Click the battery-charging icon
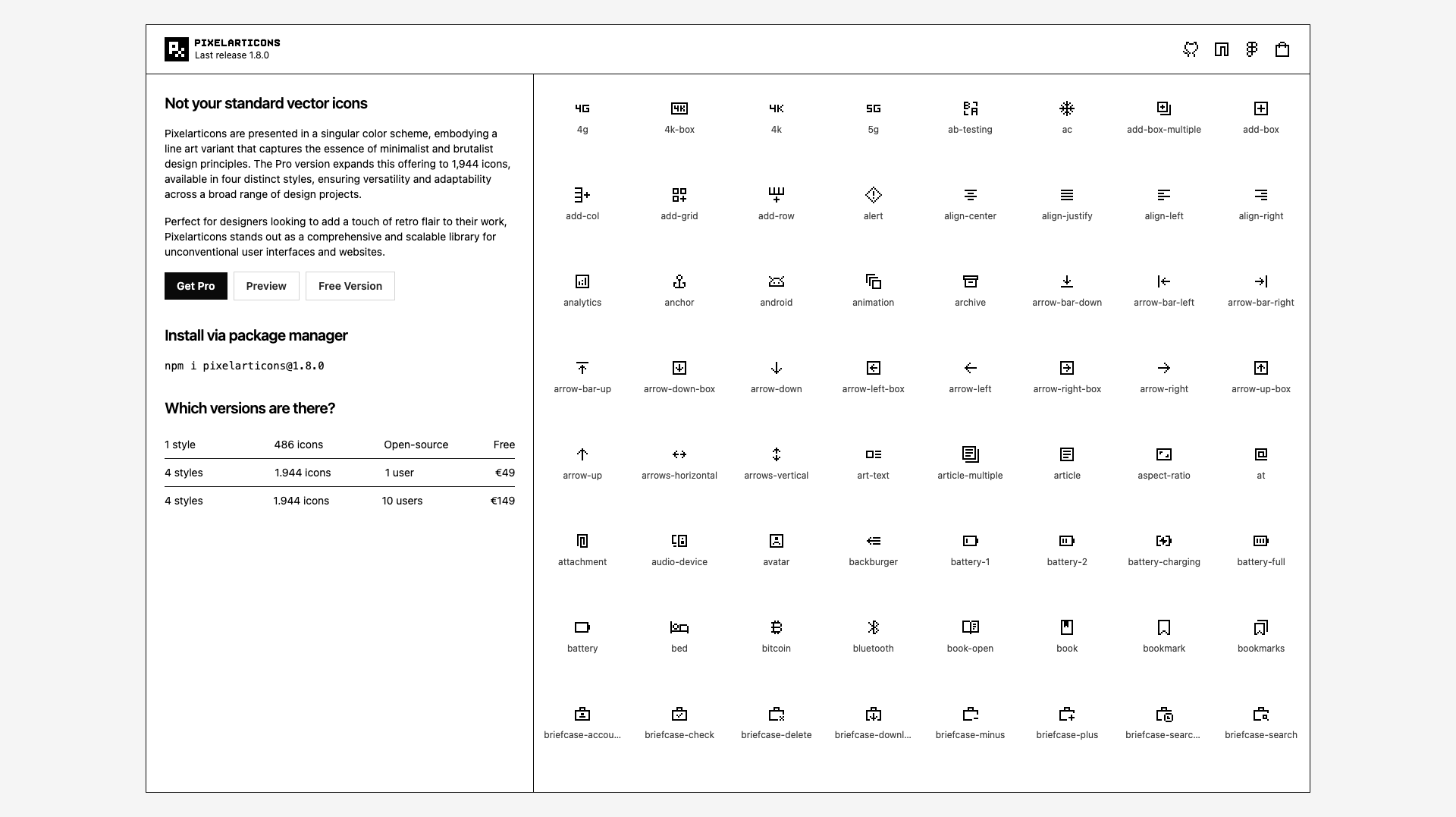Image resolution: width=1456 pixels, height=817 pixels. pos(1163,542)
